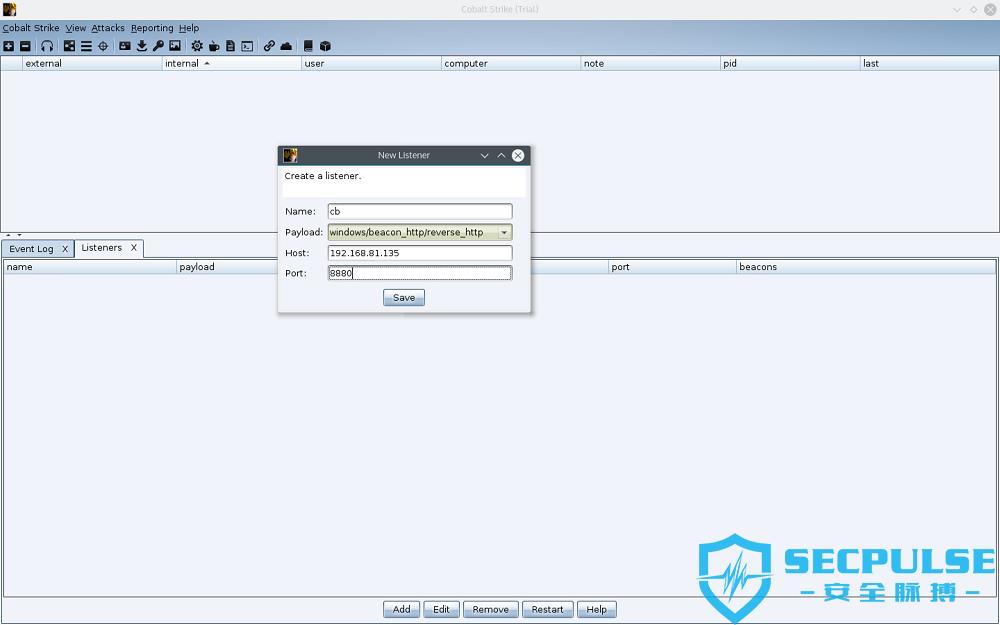The image size is (1000, 625).
Task: Click the coffee cup Java applet icon
Action: pos(214,46)
